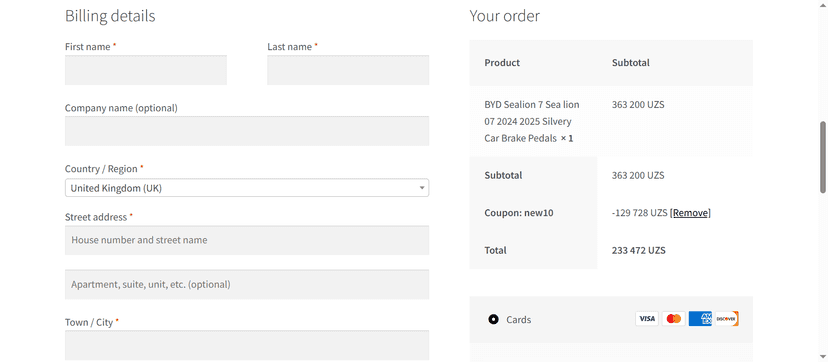The width and height of the screenshot is (828, 362).
Task: Open the Country / Region dropdown arrow
Action: pyautogui.click(x=422, y=188)
